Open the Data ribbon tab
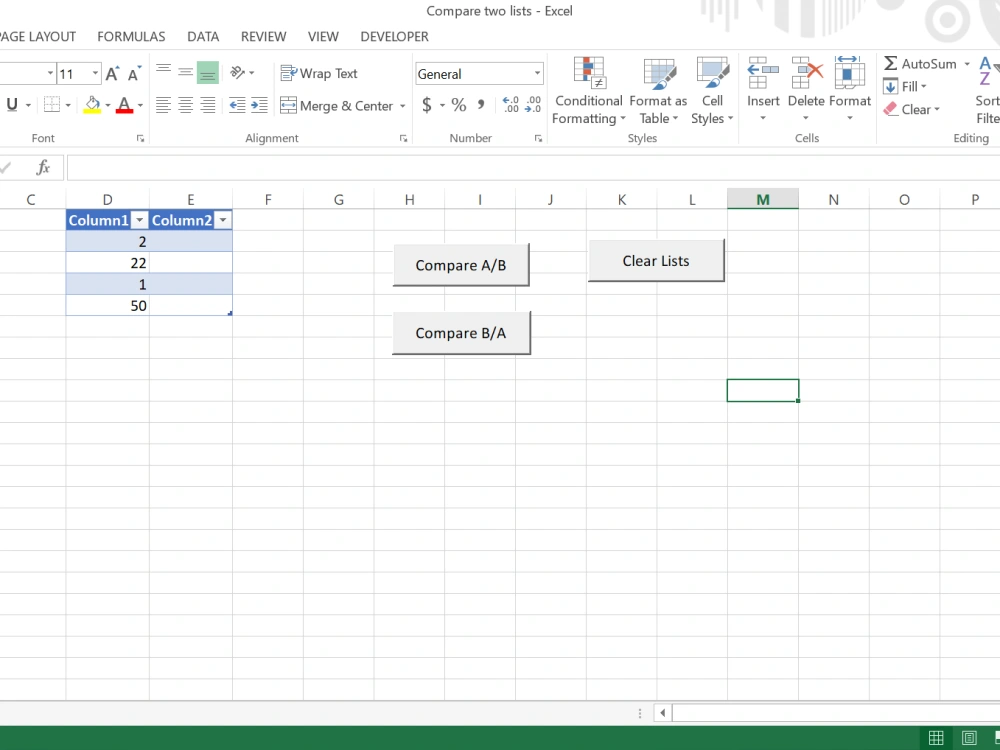Image resolution: width=1000 pixels, height=750 pixels. pos(203,36)
